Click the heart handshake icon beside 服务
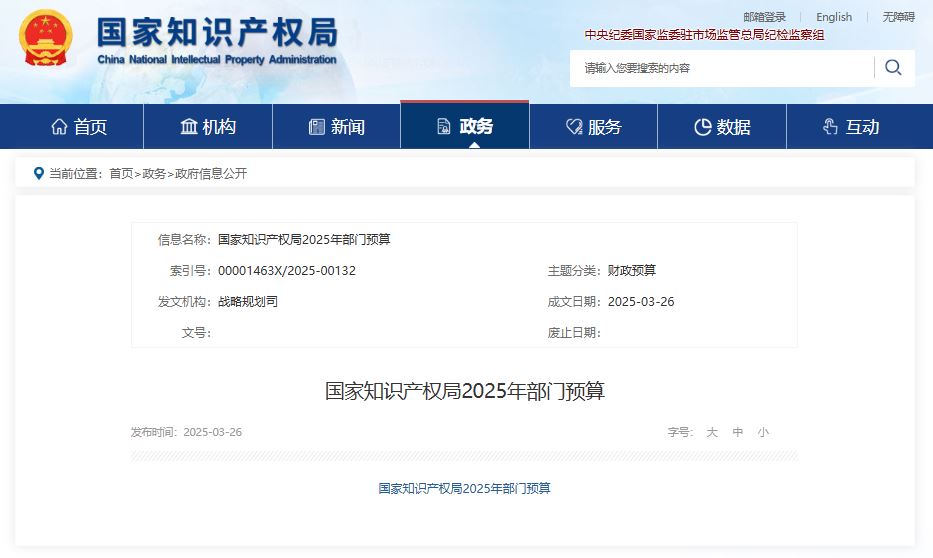Viewport: 933px width, 558px height. (574, 126)
